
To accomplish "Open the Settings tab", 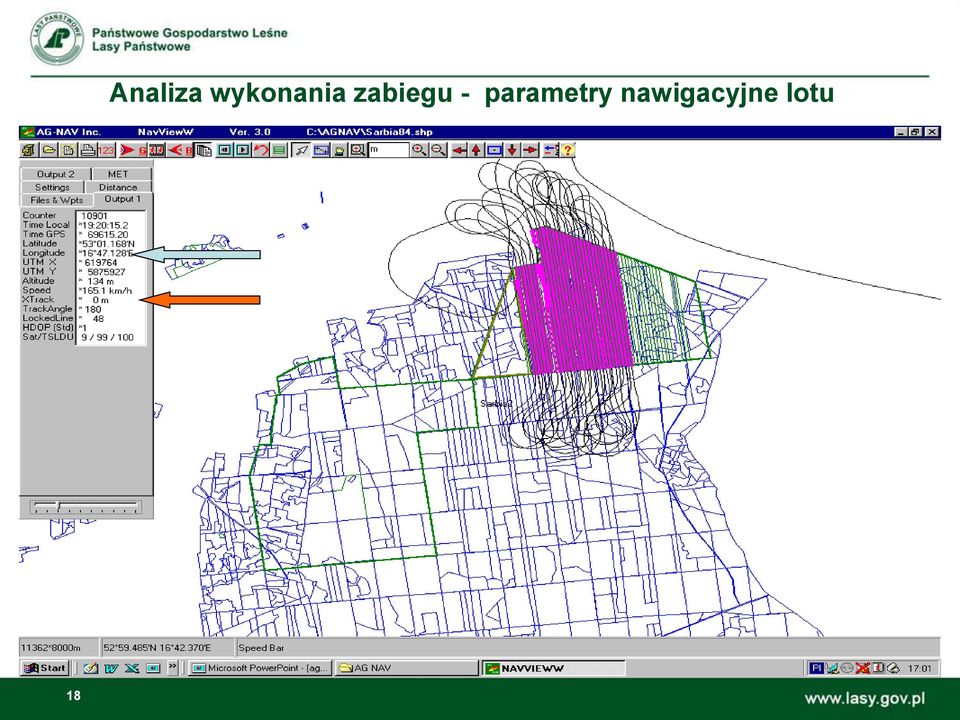I will click(52, 187).
